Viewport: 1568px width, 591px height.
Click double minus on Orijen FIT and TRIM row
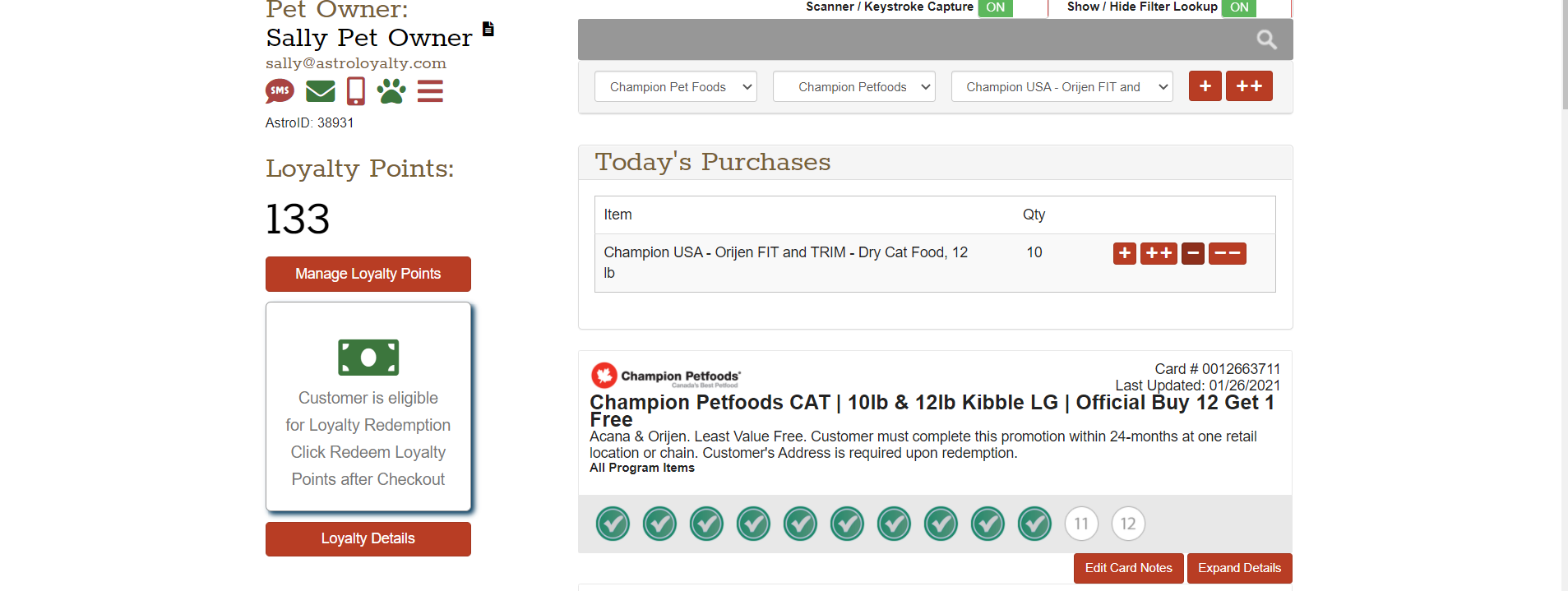1228,253
